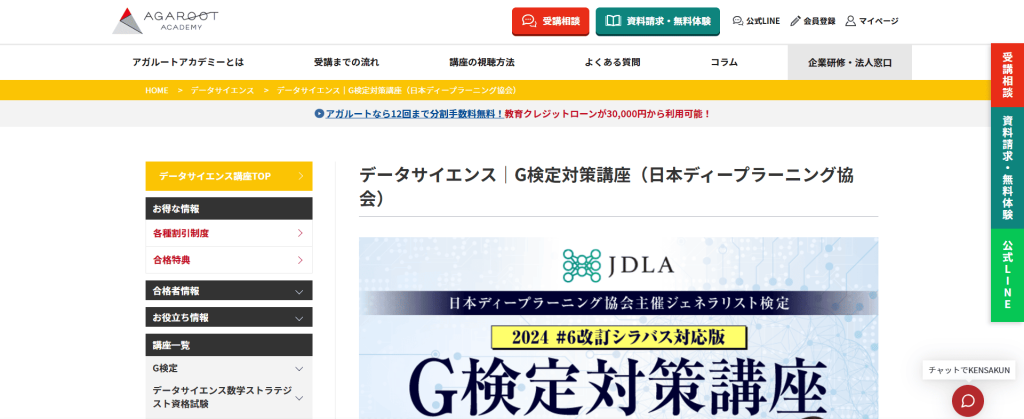Image resolution: width=1024 pixels, height=419 pixels.
Task: Expand the お役立ち情報 sidebar section
Action: pyautogui.click(x=229, y=318)
